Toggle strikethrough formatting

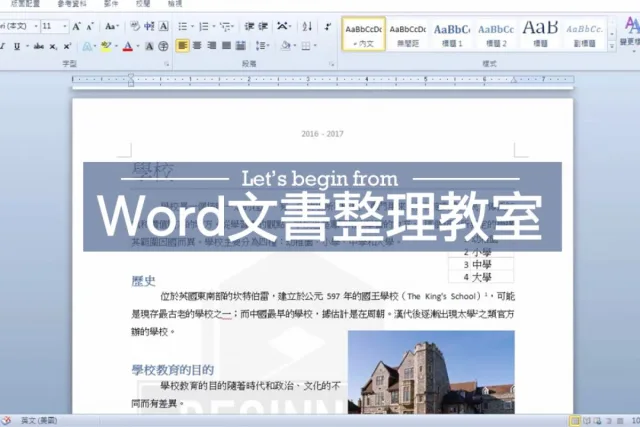39,46
